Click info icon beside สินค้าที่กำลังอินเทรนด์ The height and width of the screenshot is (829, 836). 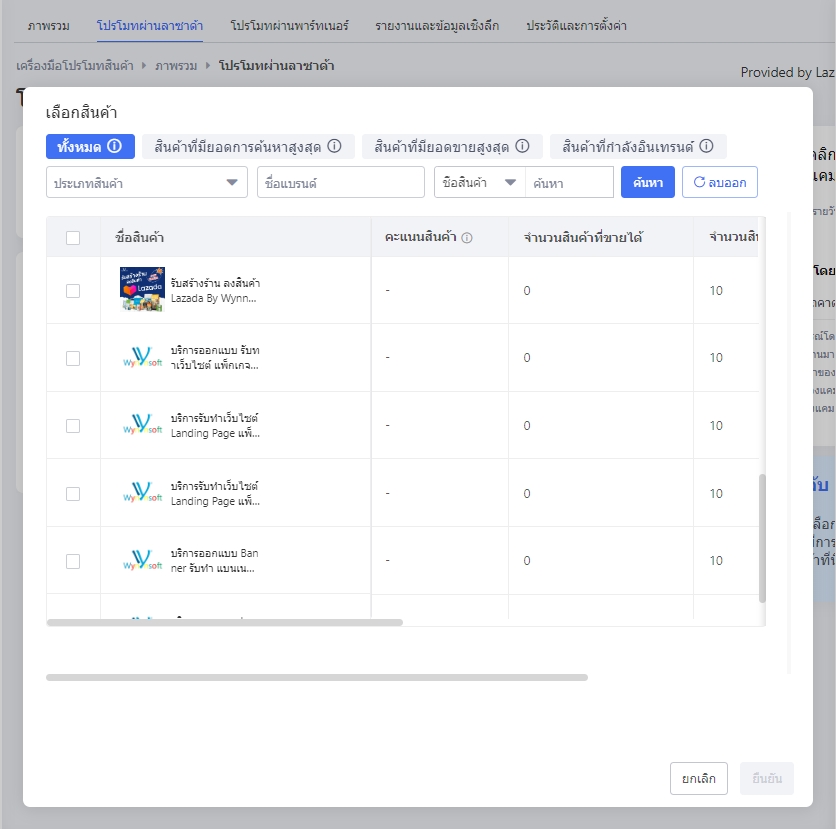click(x=706, y=146)
